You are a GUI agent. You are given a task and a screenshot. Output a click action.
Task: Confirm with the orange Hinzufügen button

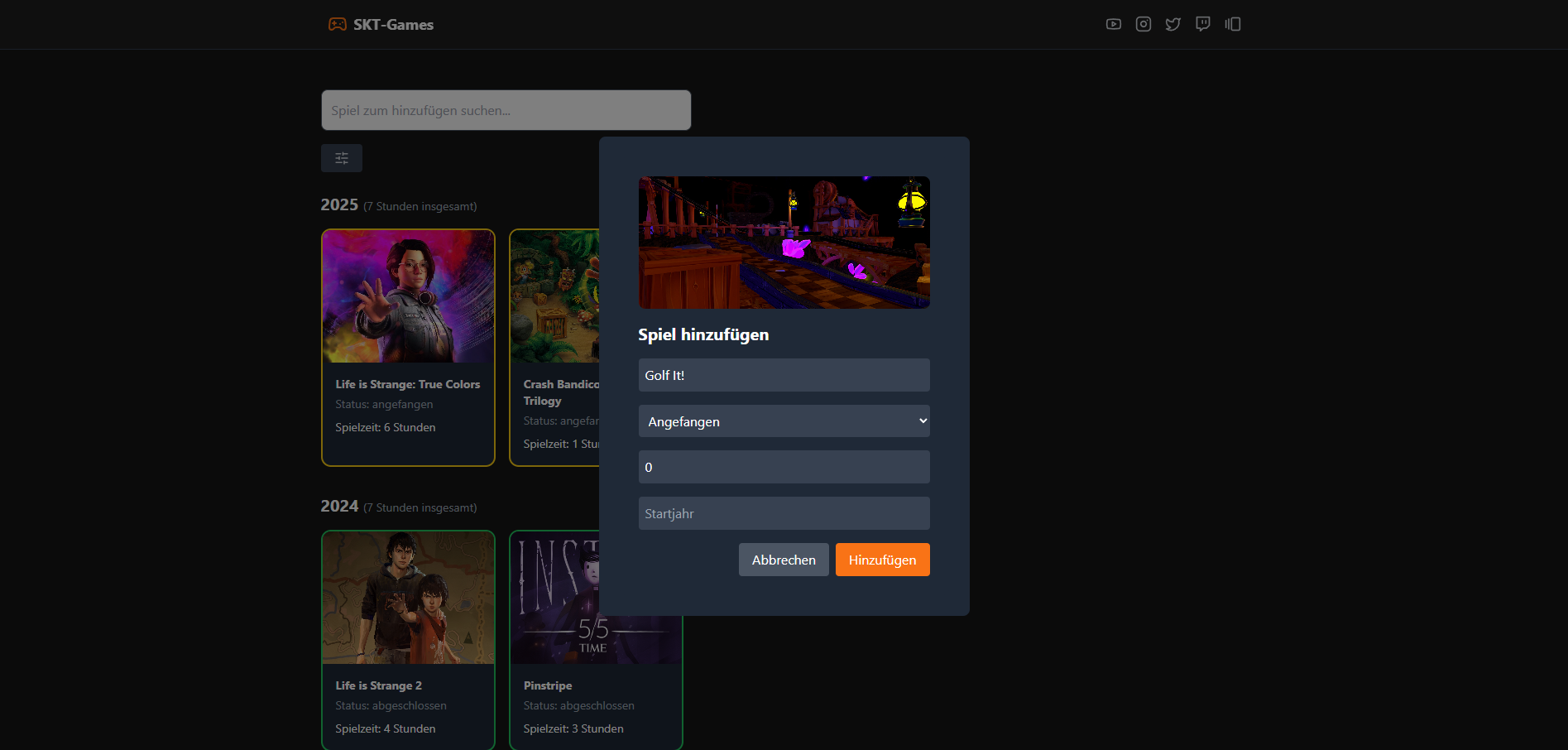pos(882,560)
